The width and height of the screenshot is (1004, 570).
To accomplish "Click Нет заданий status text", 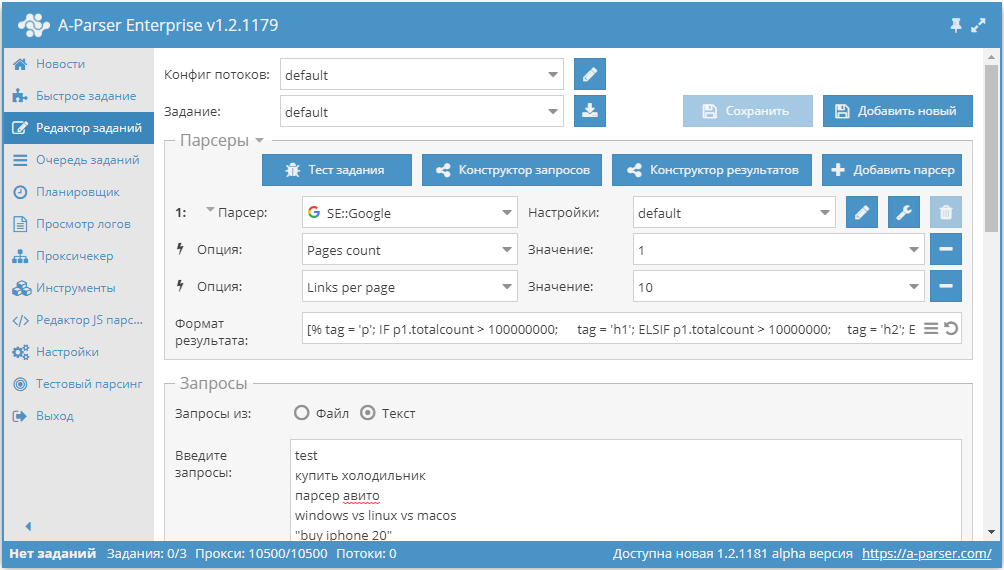I will (x=53, y=553).
